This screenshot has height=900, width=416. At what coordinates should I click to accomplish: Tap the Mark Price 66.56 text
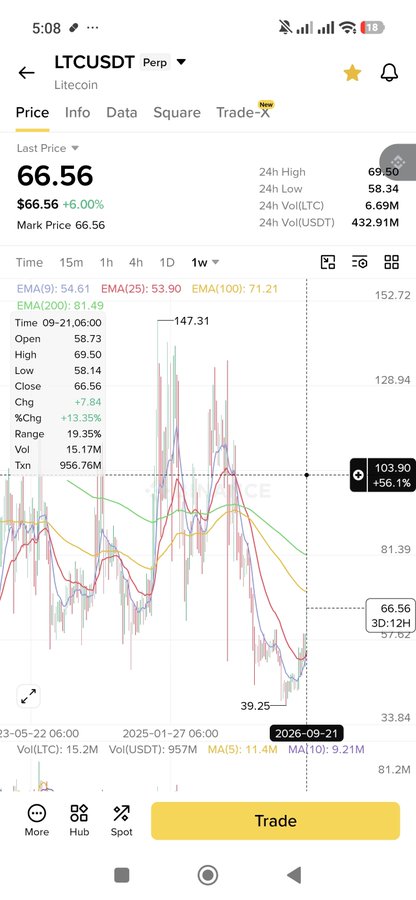(x=61, y=225)
